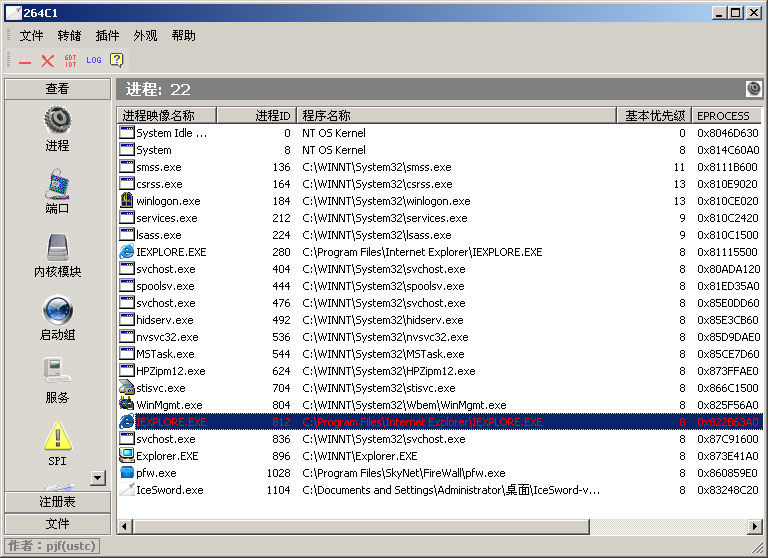Click the path C:\WINNT\Explorer.EXE
The image size is (768, 558).
pos(360,456)
